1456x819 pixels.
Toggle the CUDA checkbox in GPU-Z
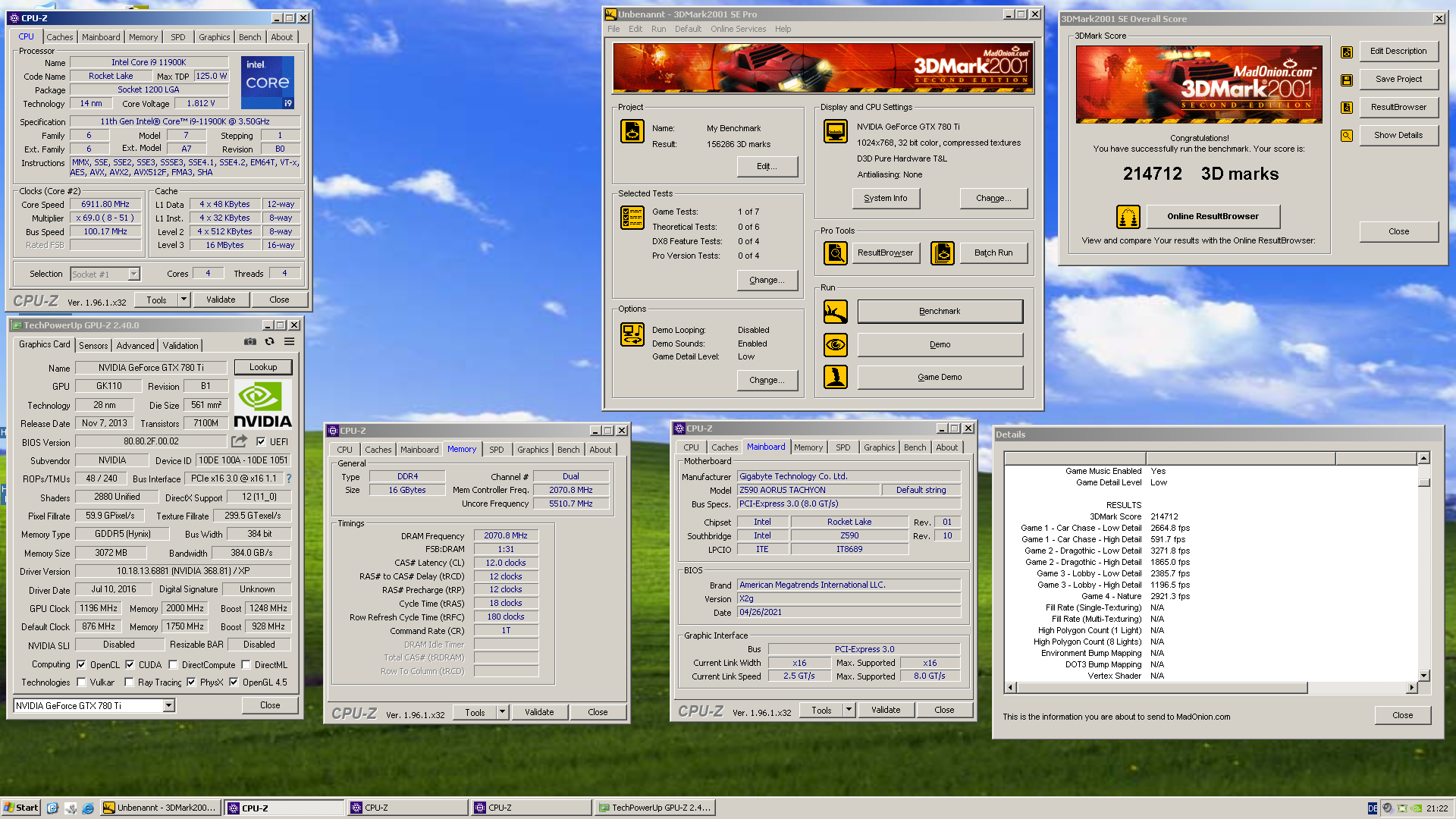coord(130,665)
